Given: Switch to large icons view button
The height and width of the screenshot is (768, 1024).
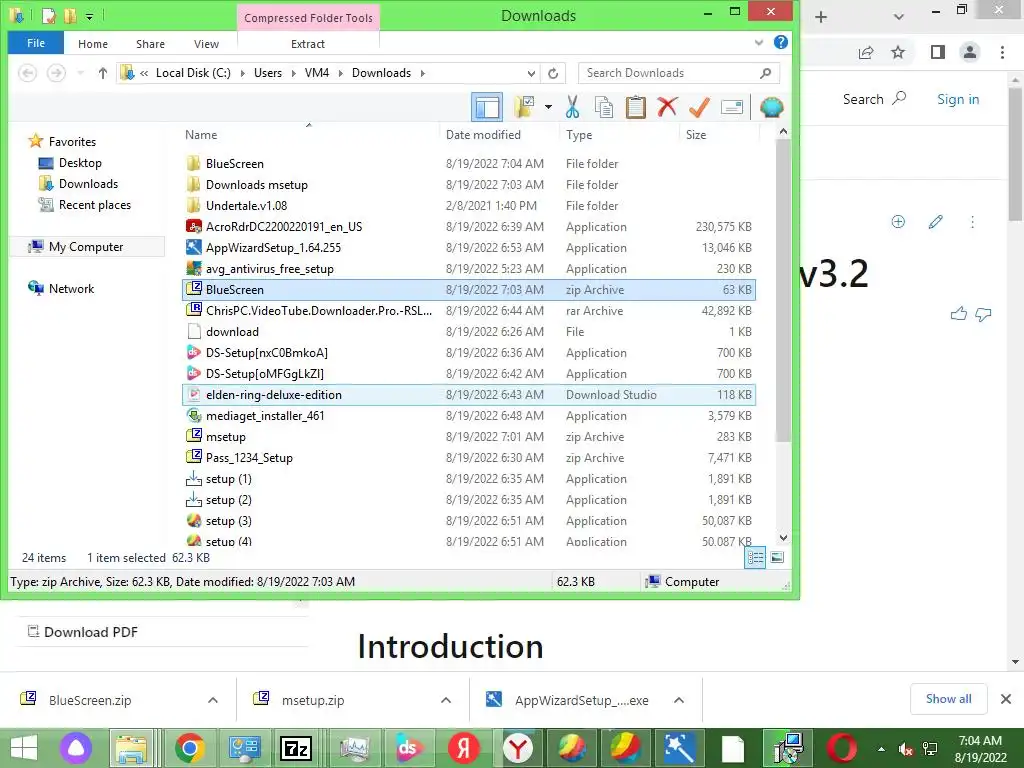Looking at the screenshot, I should coord(776,557).
